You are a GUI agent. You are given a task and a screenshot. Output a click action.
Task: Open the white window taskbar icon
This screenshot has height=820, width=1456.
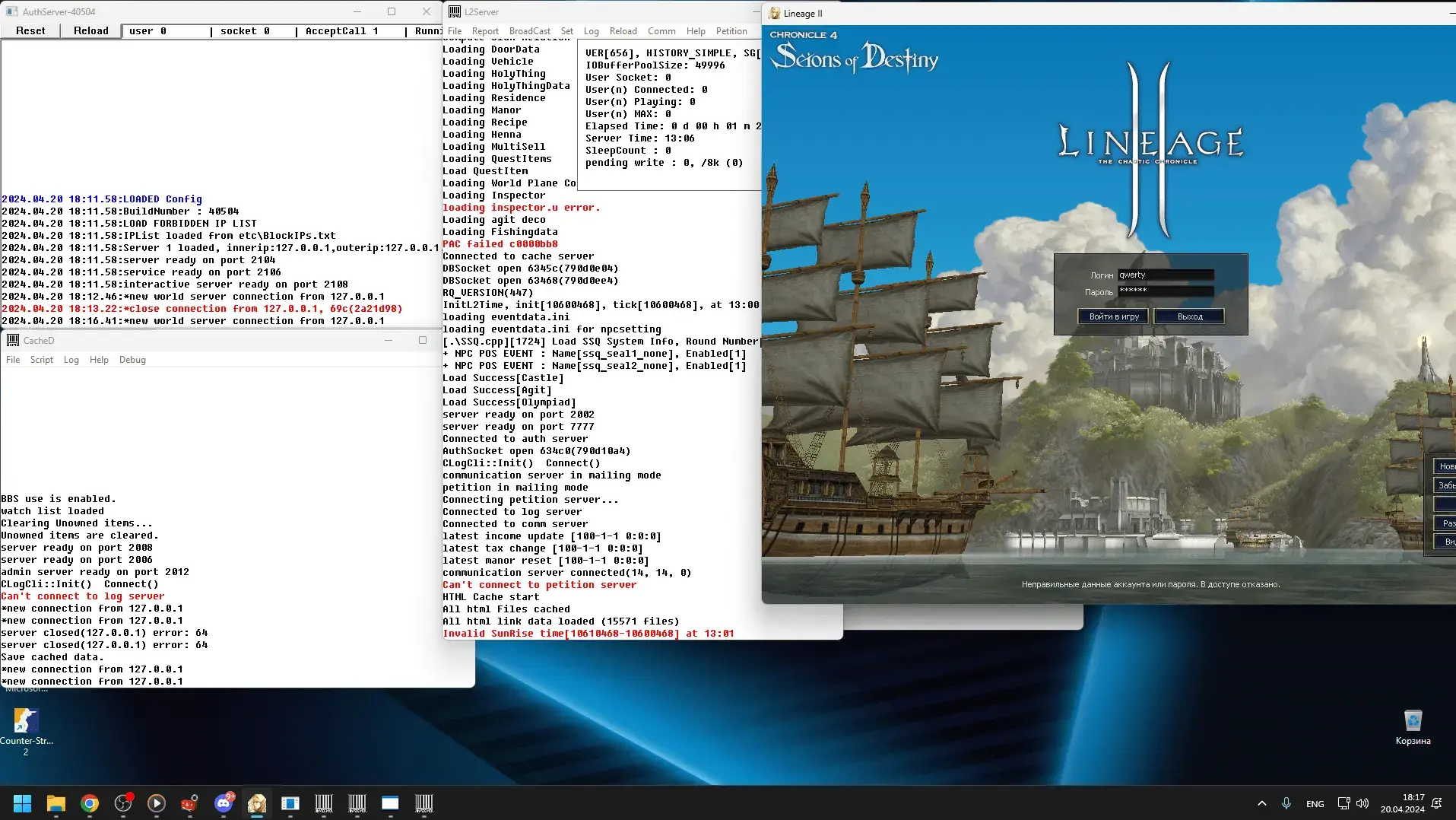tap(390, 803)
